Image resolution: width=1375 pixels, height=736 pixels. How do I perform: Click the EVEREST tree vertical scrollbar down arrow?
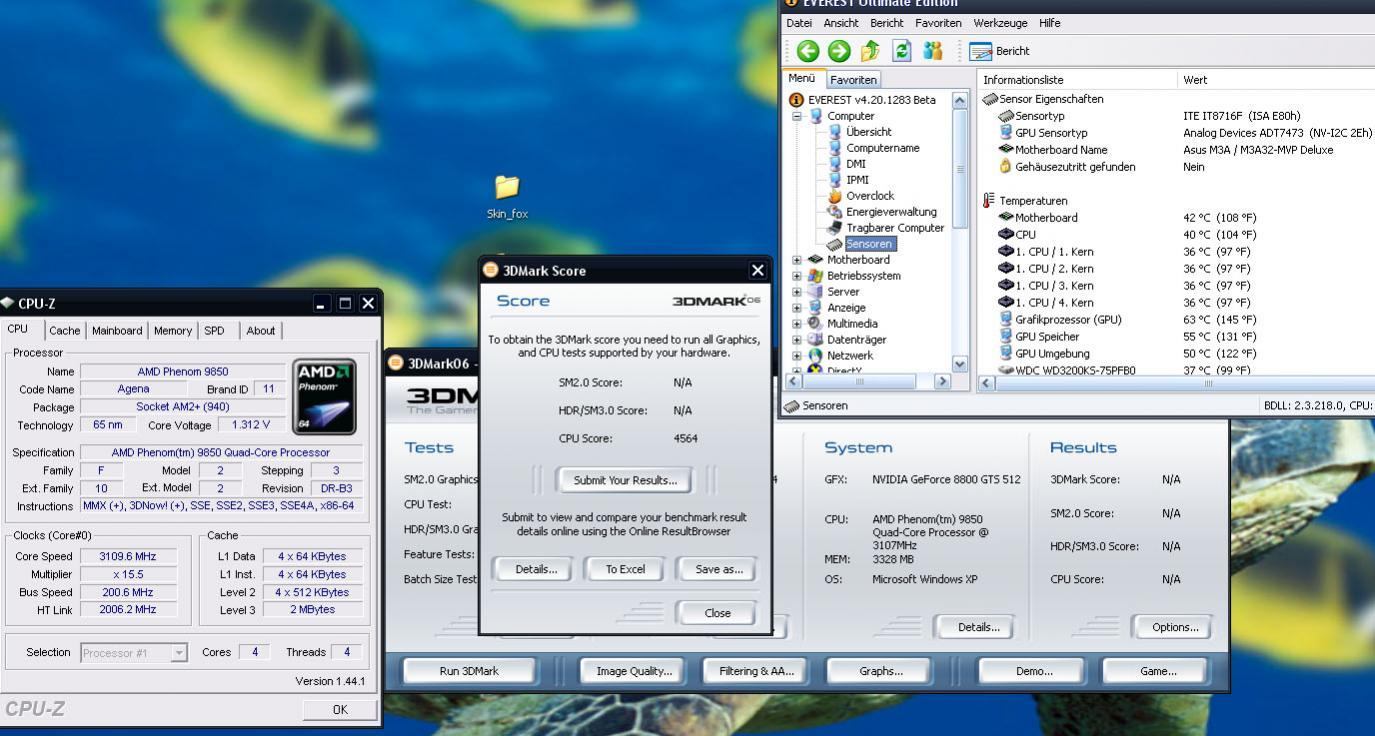point(961,365)
